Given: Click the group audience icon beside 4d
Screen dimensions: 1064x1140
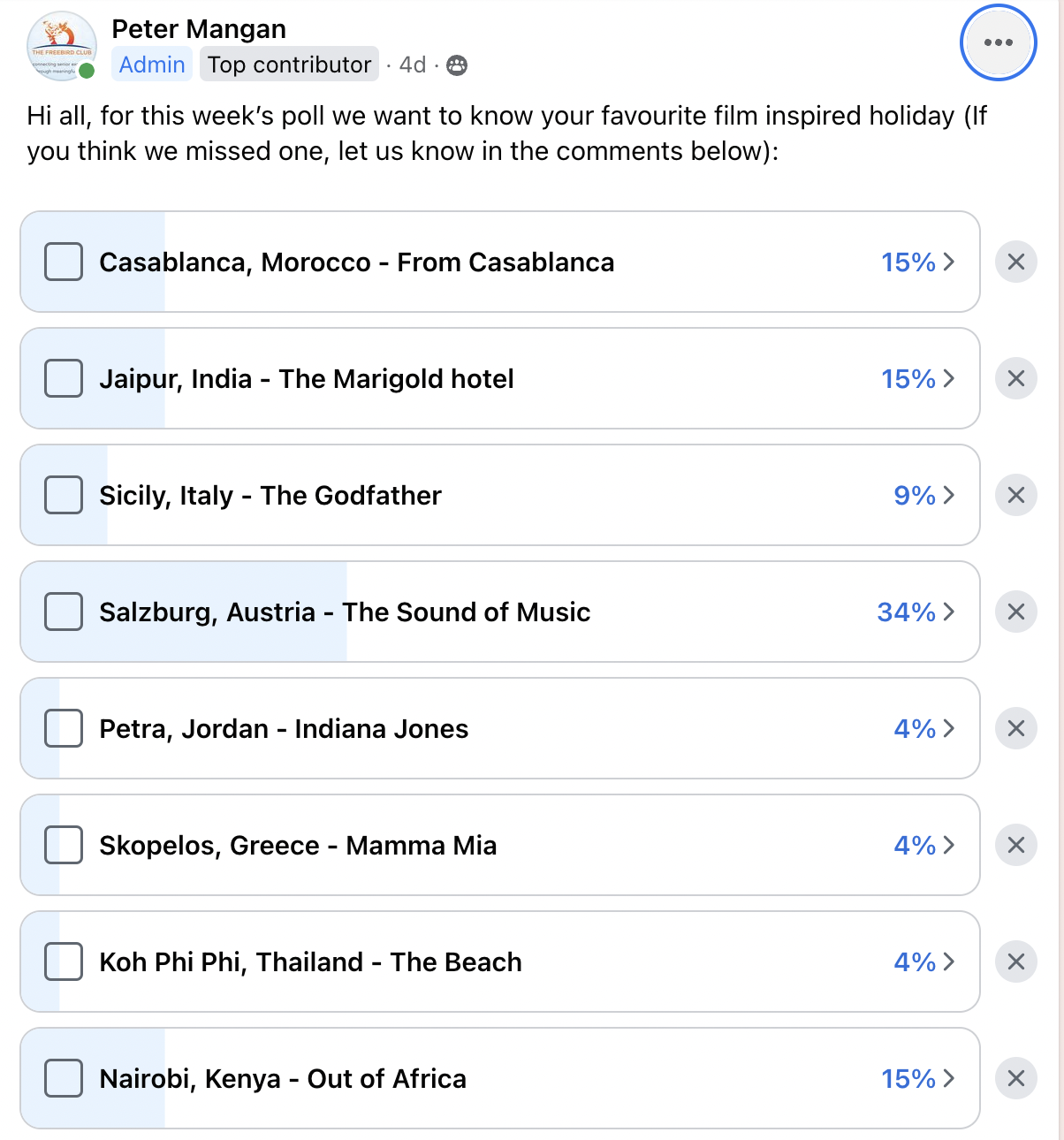Looking at the screenshot, I should pos(457,65).
